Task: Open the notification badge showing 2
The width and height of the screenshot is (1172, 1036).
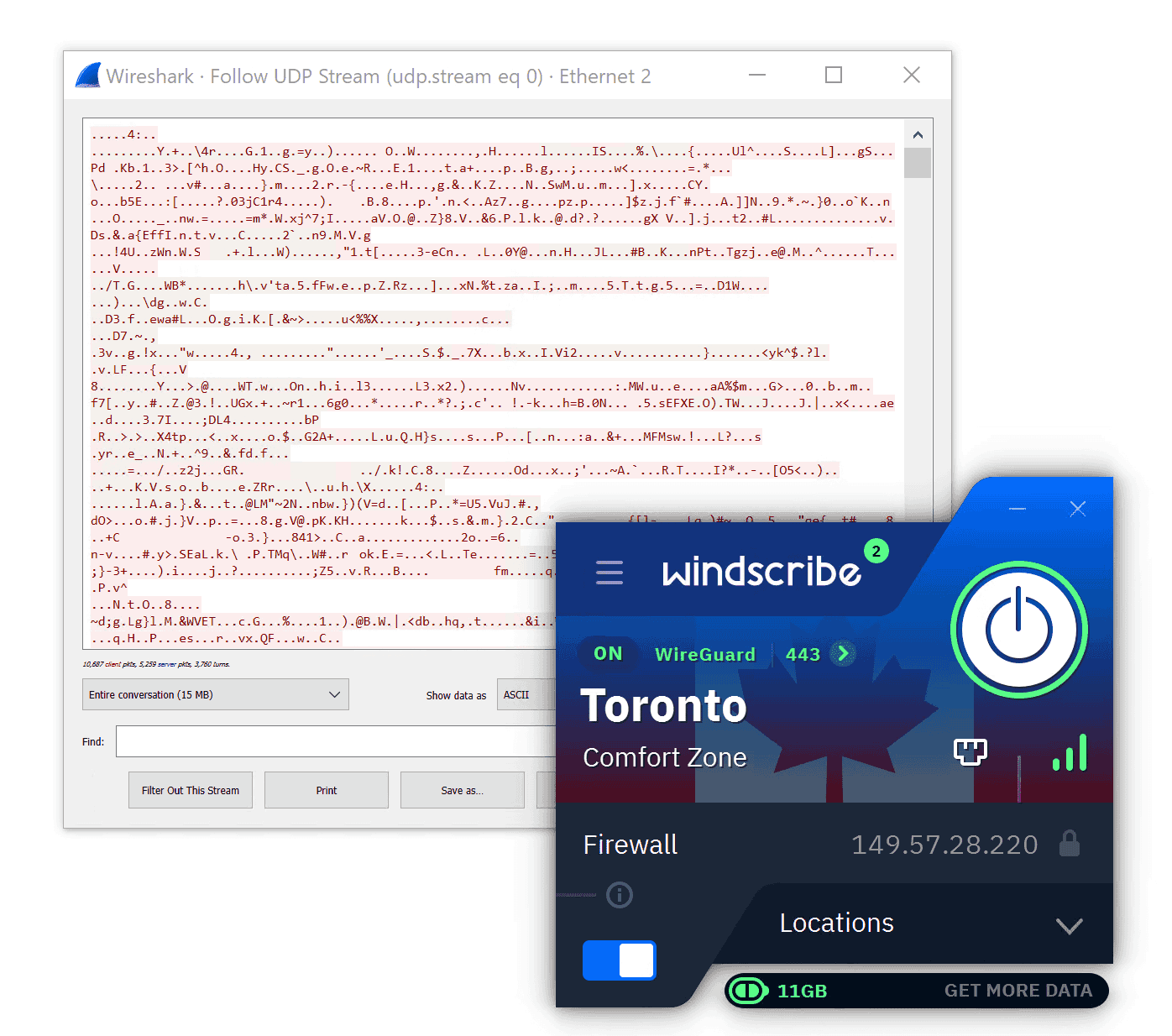Action: point(876,552)
